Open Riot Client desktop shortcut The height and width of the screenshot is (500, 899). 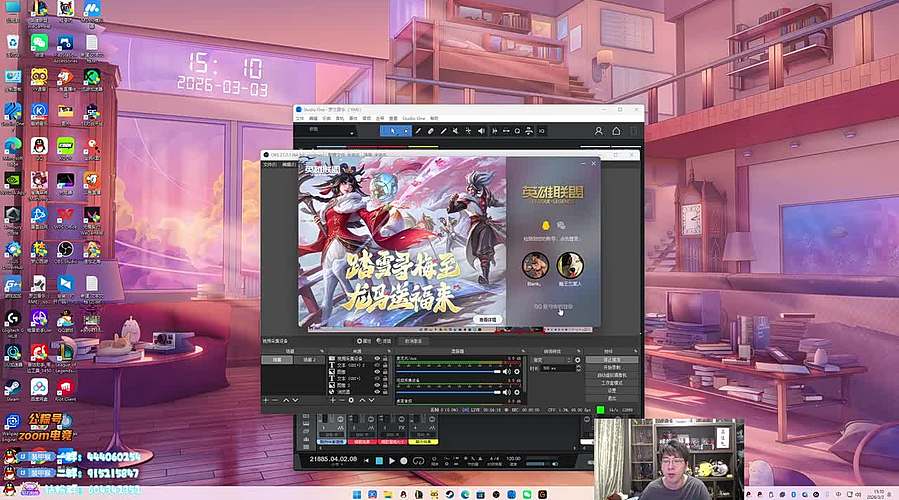pos(65,388)
